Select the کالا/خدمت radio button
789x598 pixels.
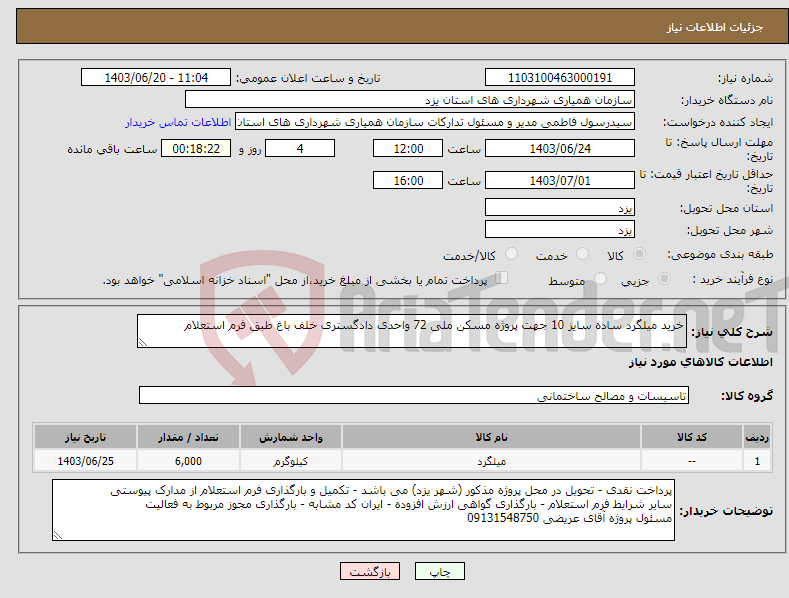511,254
